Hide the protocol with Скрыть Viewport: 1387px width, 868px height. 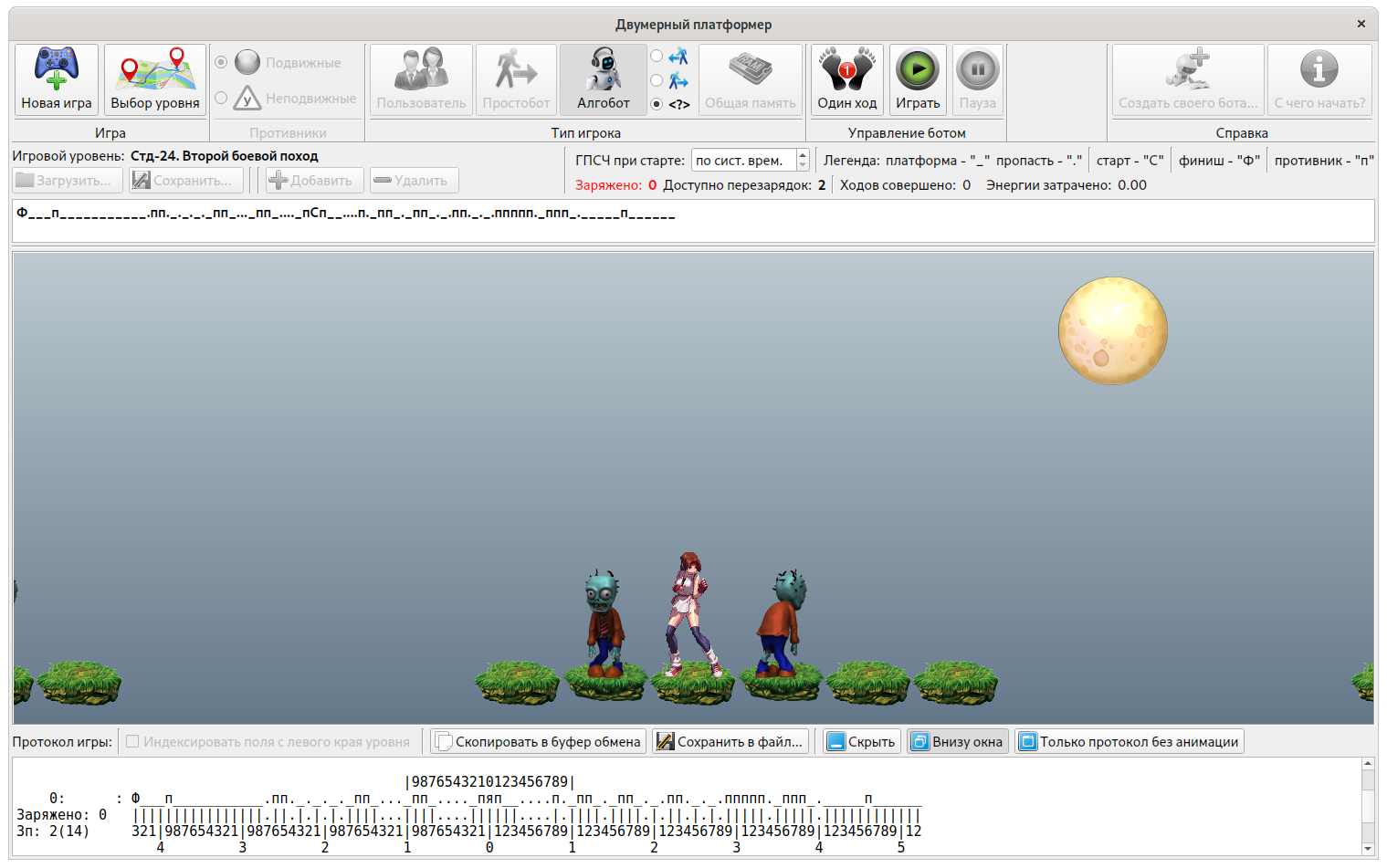coord(862,742)
